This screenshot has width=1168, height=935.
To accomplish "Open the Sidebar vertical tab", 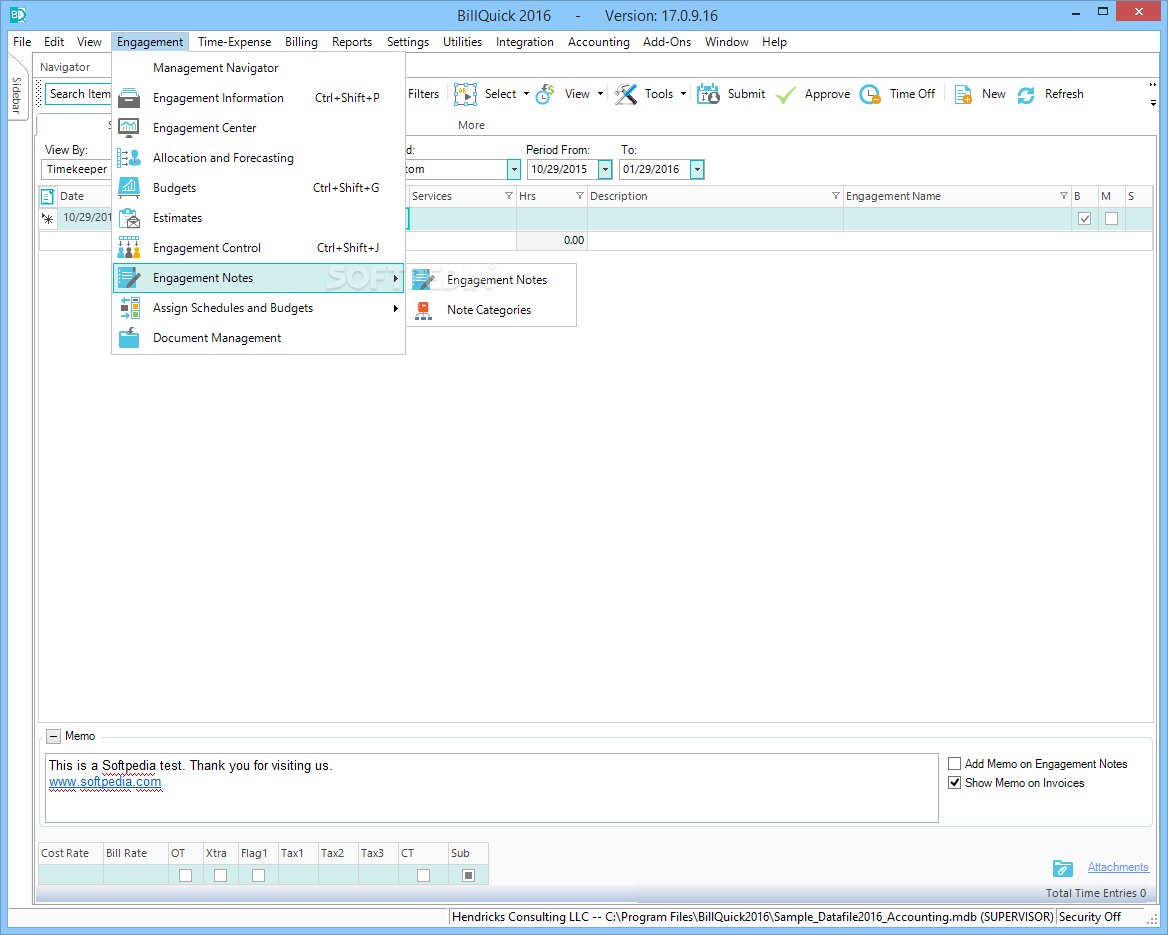I will [x=17, y=96].
